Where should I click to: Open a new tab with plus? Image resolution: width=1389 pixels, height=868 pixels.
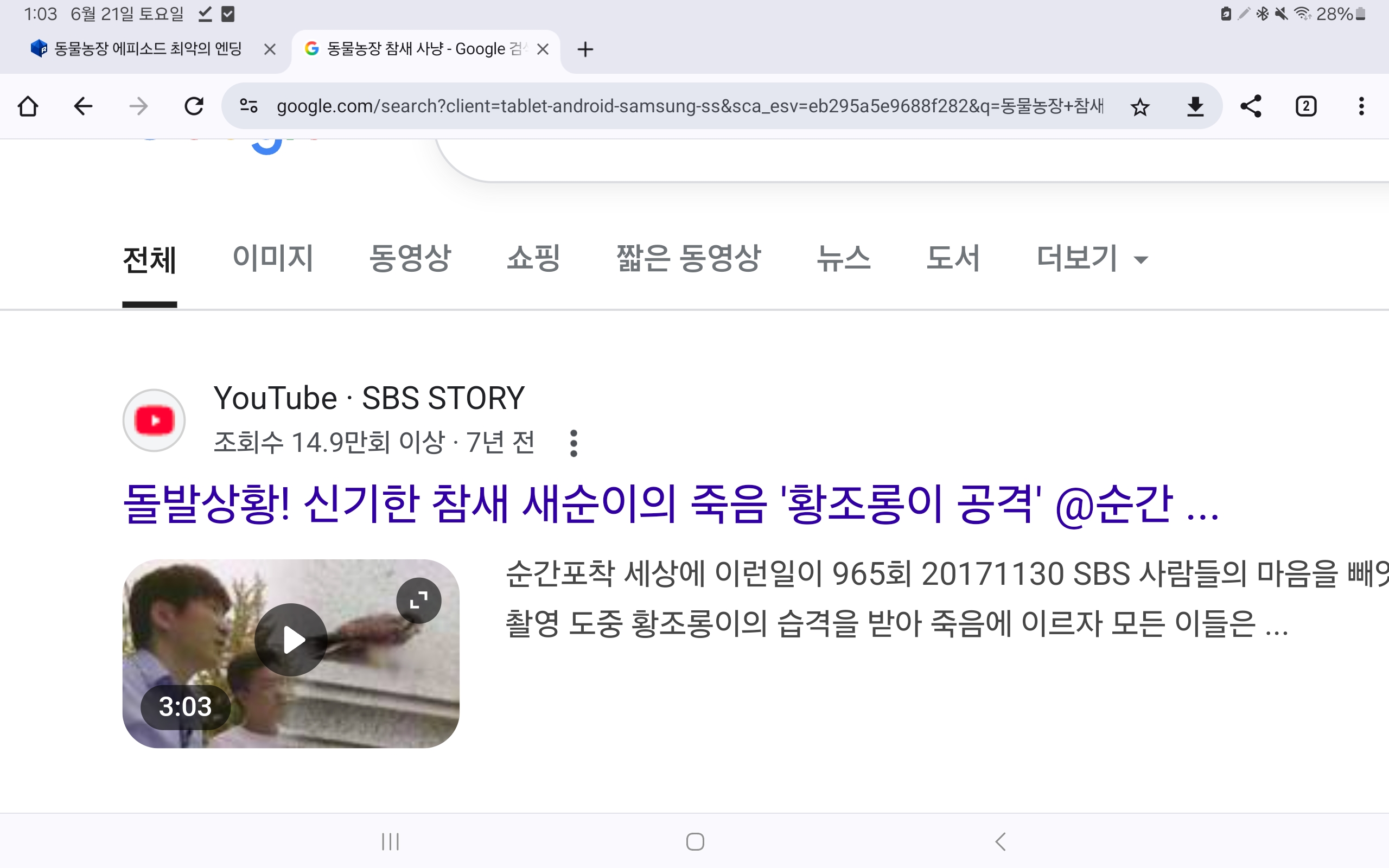585,49
